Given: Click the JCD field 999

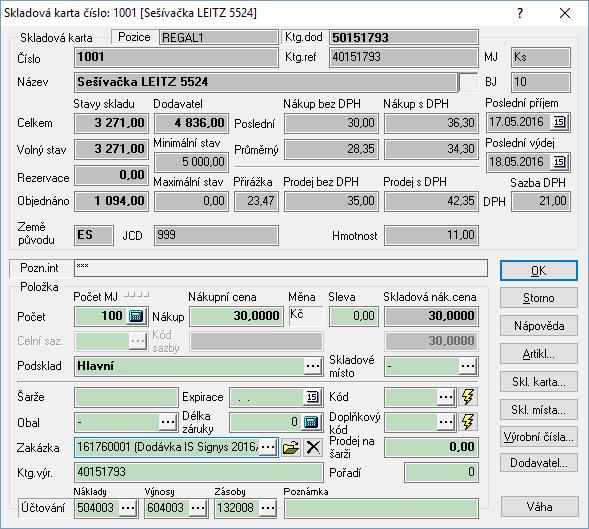Looking at the screenshot, I should [x=216, y=236].
